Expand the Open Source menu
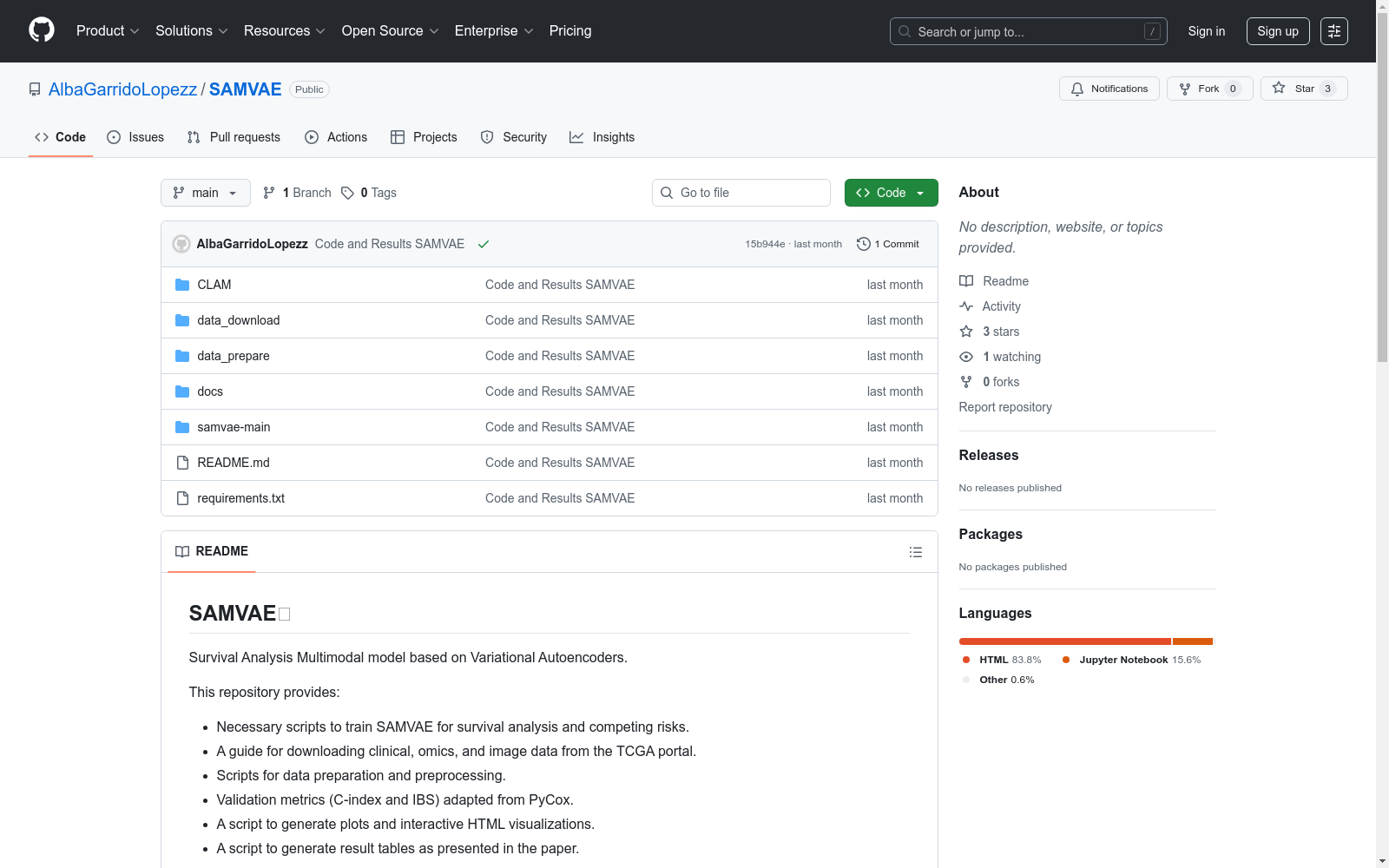Viewport: 1389px width, 868px height. (x=391, y=31)
